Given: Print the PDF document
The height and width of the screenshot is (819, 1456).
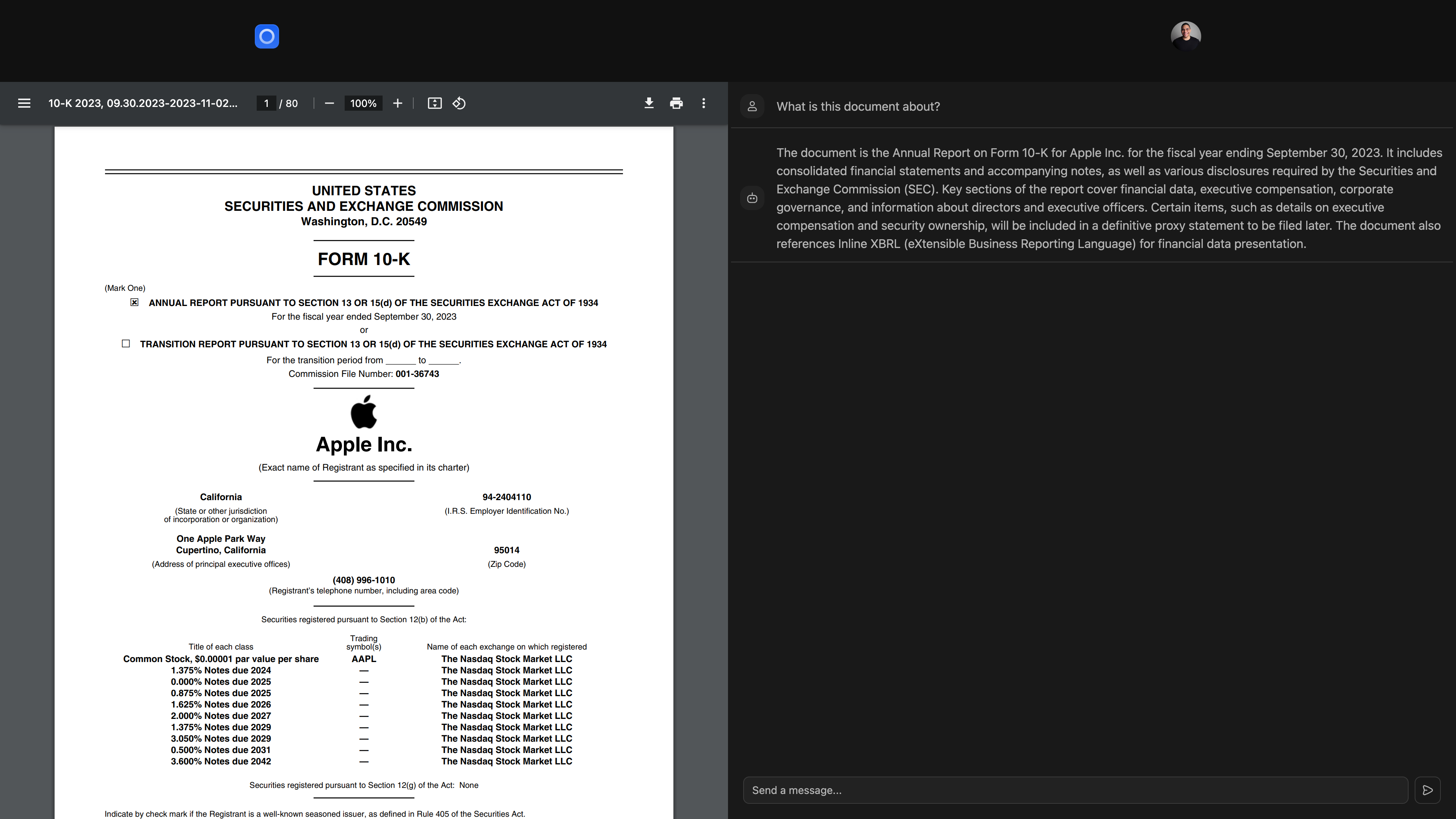Looking at the screenshot, I should [x=676, y=104].
